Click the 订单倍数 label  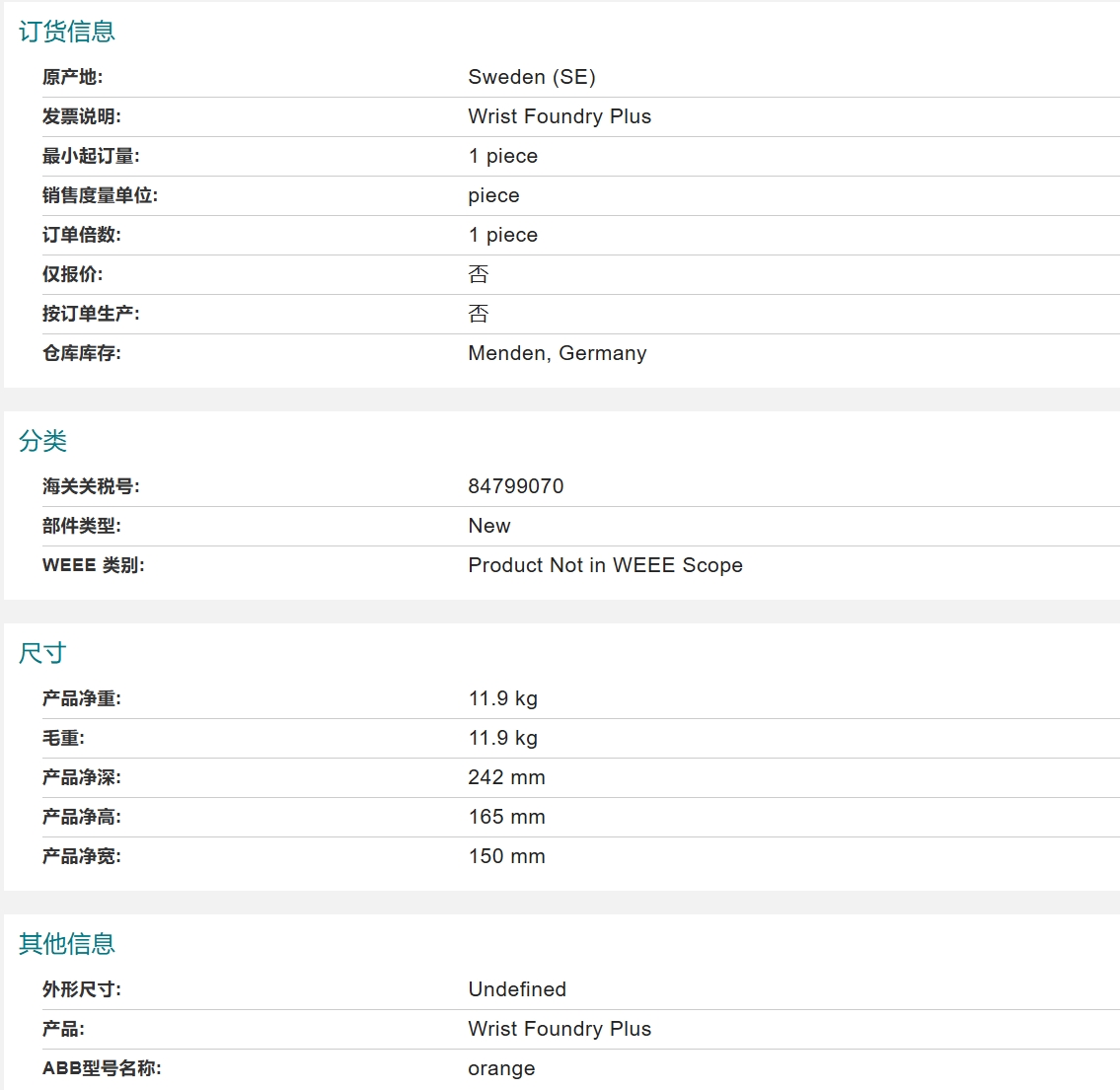click(x=82, y=235)
